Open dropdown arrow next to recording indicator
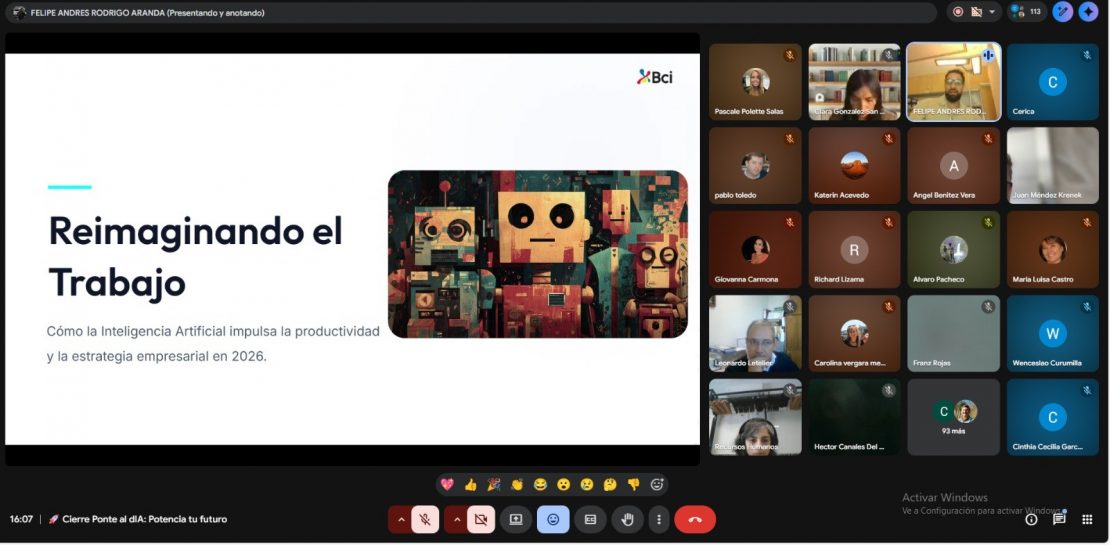Image resolution: width=1110 pixels, height=545 pixels. [992, 12]
